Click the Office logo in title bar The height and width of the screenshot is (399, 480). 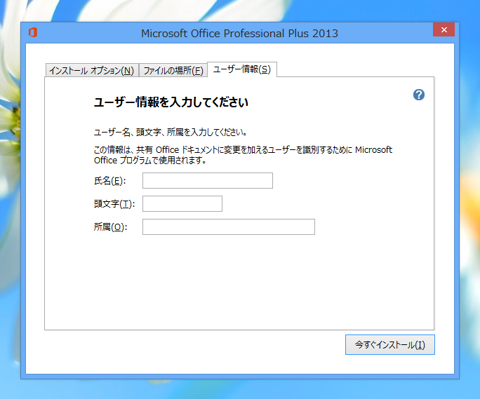click(x=33, y=33)
